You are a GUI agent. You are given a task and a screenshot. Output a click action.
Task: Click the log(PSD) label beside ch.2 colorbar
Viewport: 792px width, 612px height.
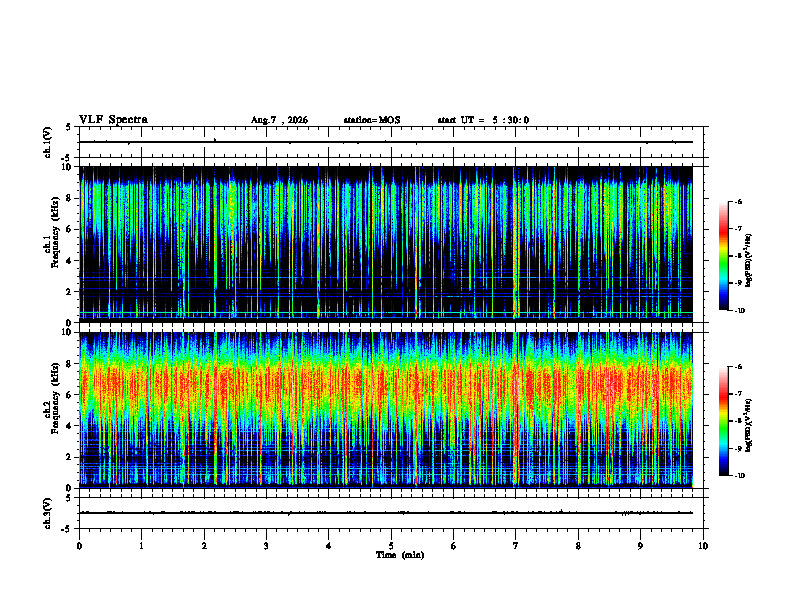749,426
